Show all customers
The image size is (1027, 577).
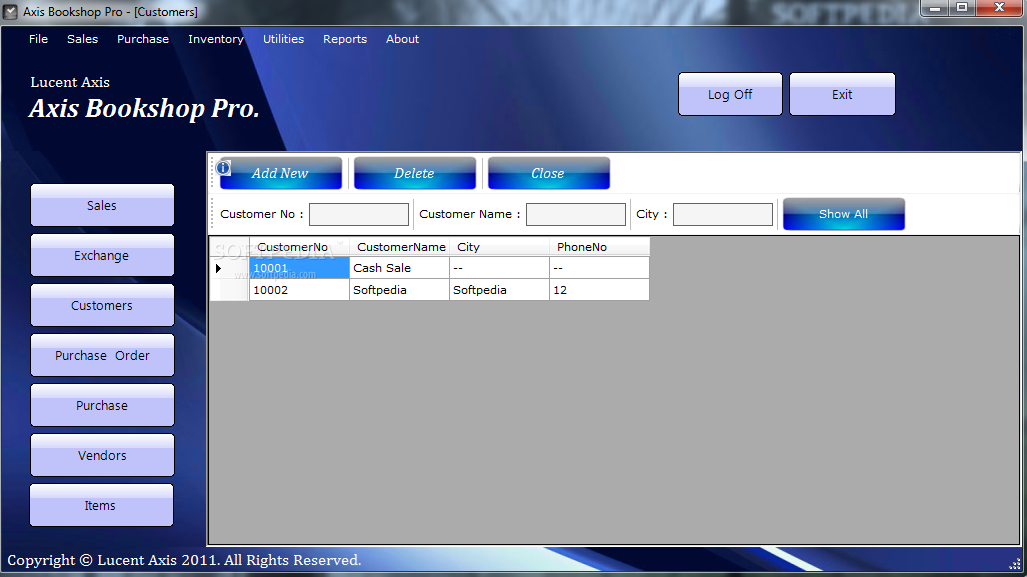pos(844,214)
